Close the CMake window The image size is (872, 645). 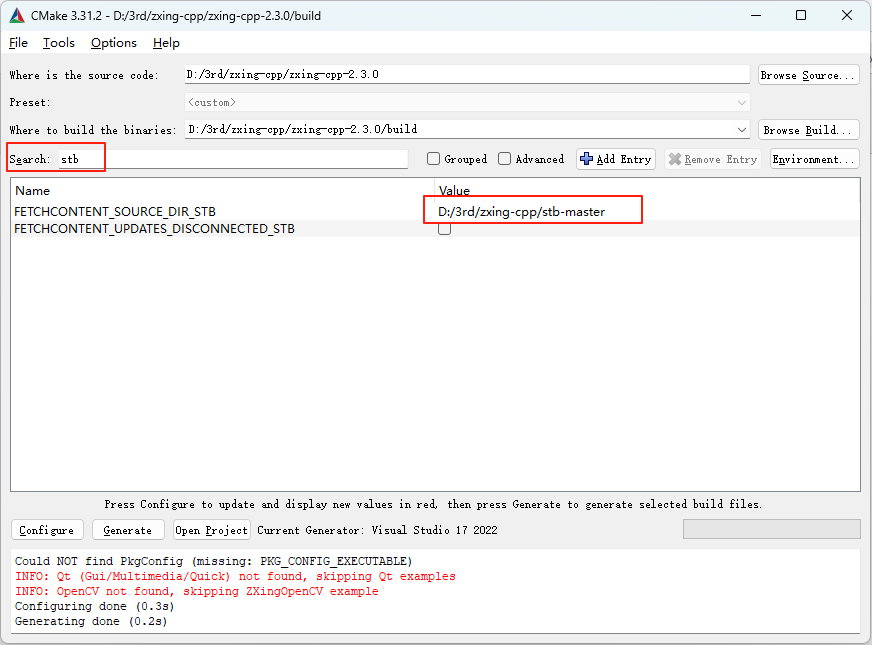tap(846, 16)
